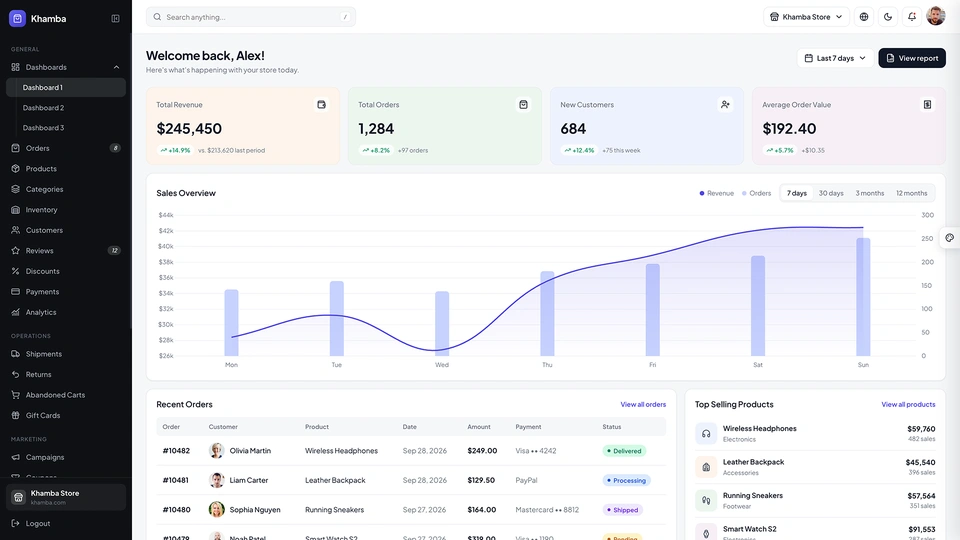This screenshot has width=960, height=540.
Task: Open Customers from the sidebar
Action: pyautogui.click(x=66, y=230)
